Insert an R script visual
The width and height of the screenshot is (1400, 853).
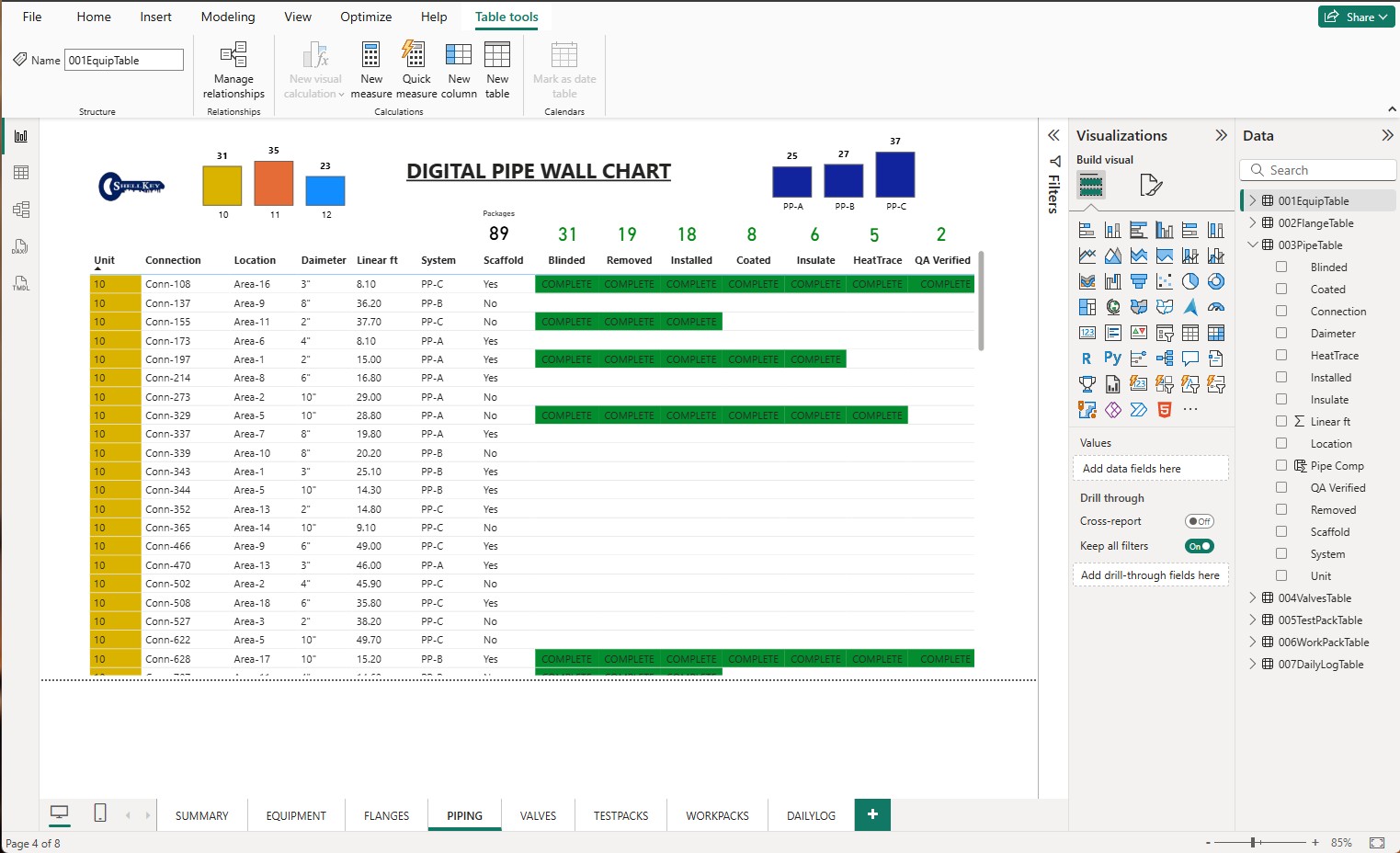point(1086,358)
